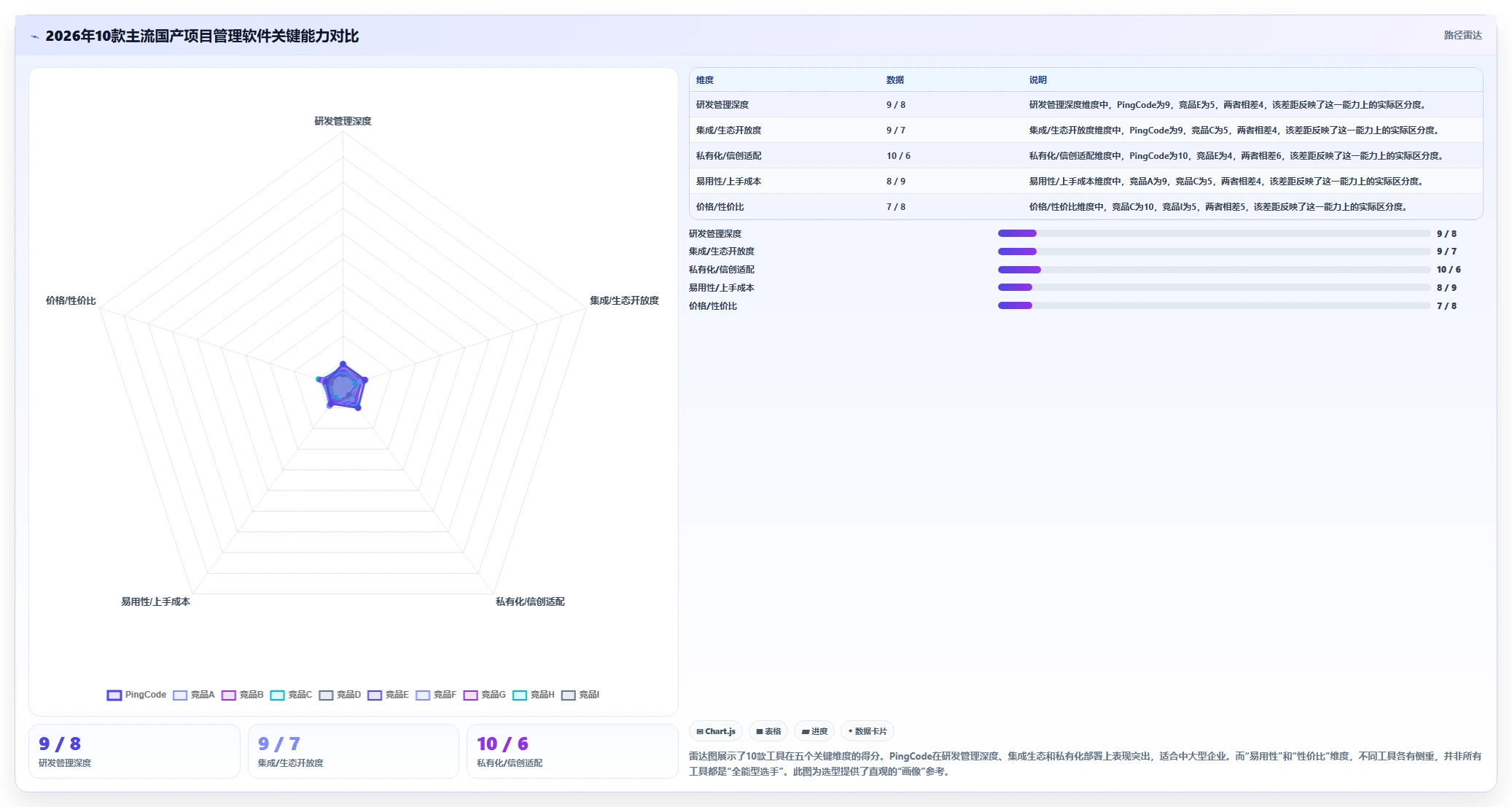The height and width of the screenshot is (807, 1512).
Task: Toggle 竞品E legend item
Action: [389, 695]
